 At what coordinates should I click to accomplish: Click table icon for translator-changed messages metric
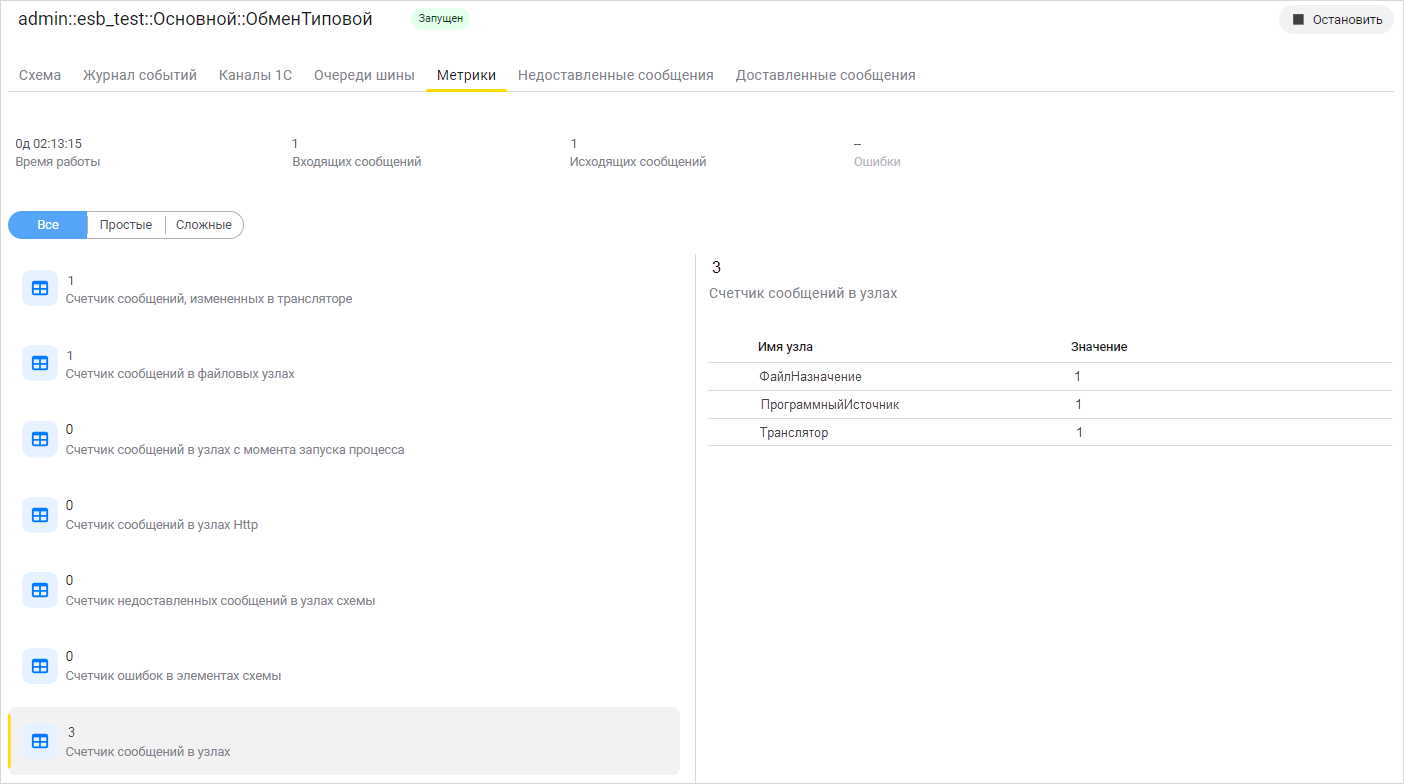pyautogui.click(x=40, y=288)
